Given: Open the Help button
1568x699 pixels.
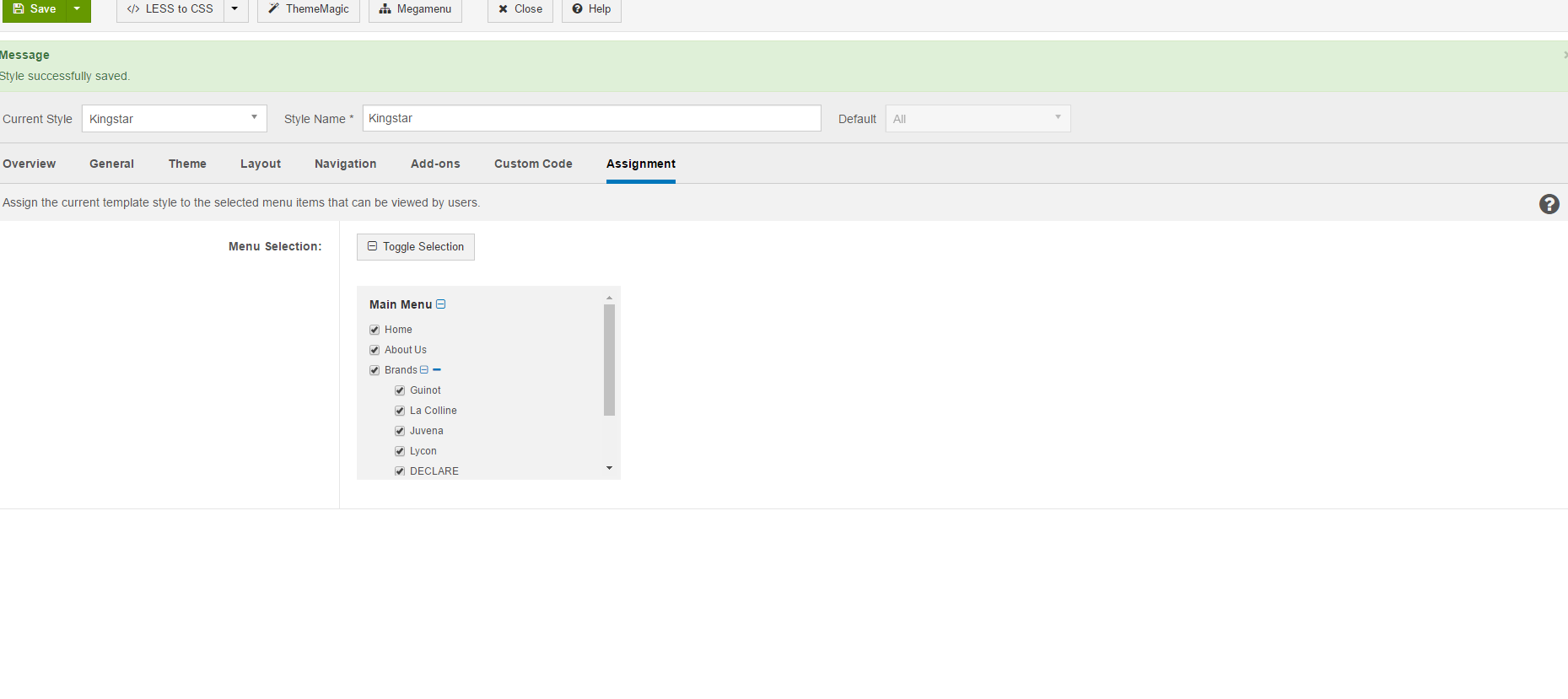Looking at the screenshot, I should [x=591, y=9].
